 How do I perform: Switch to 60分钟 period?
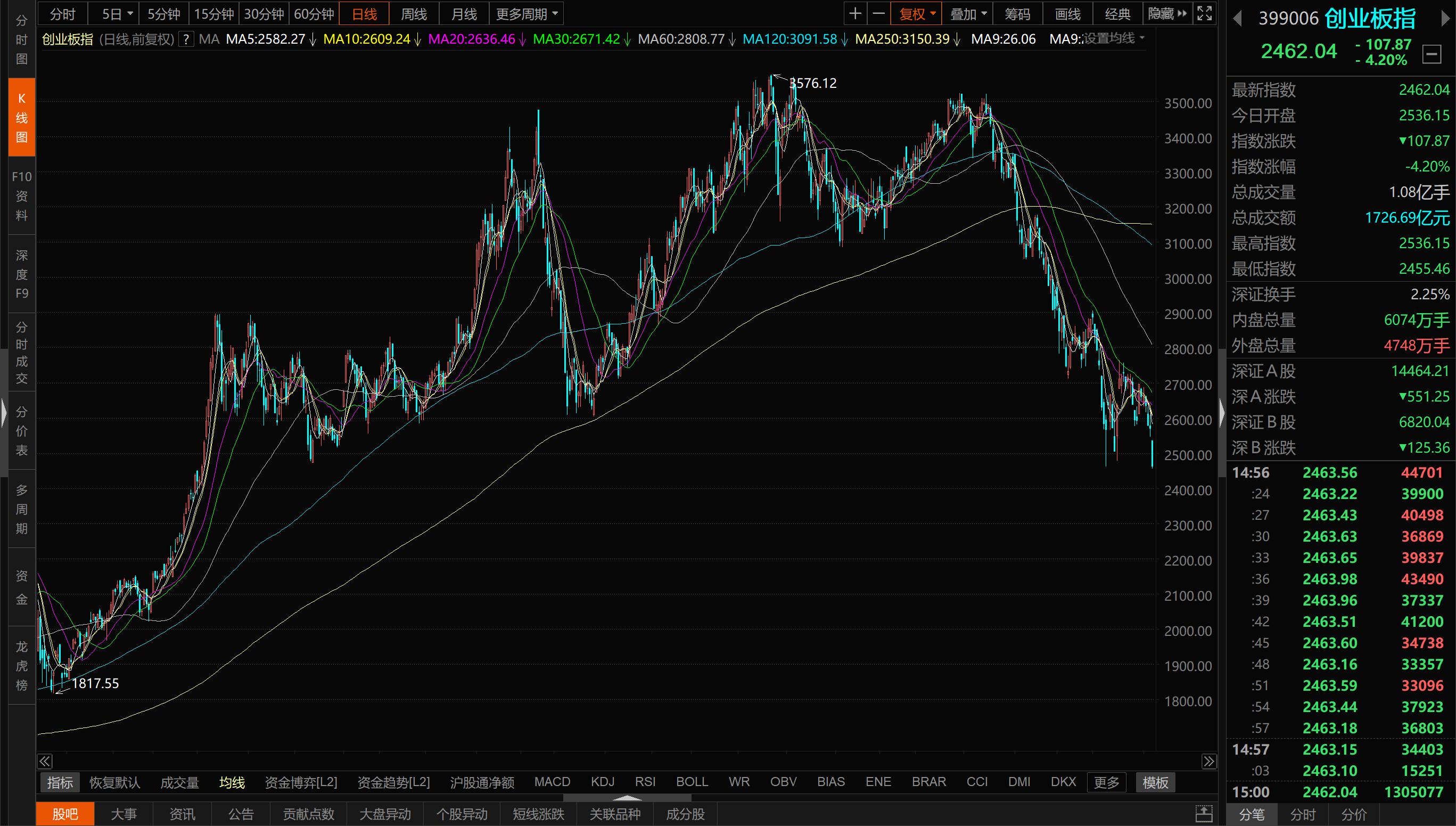point(314,14)
